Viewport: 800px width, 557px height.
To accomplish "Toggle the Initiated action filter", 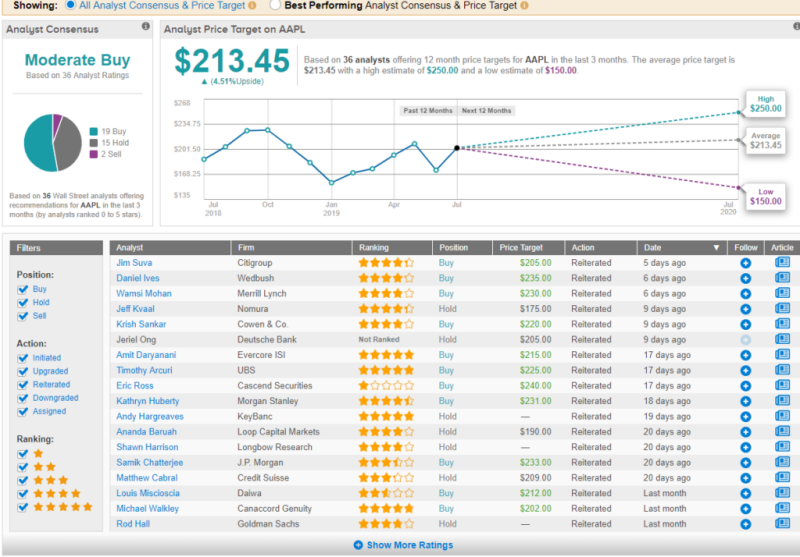I will tap(22, 358).
